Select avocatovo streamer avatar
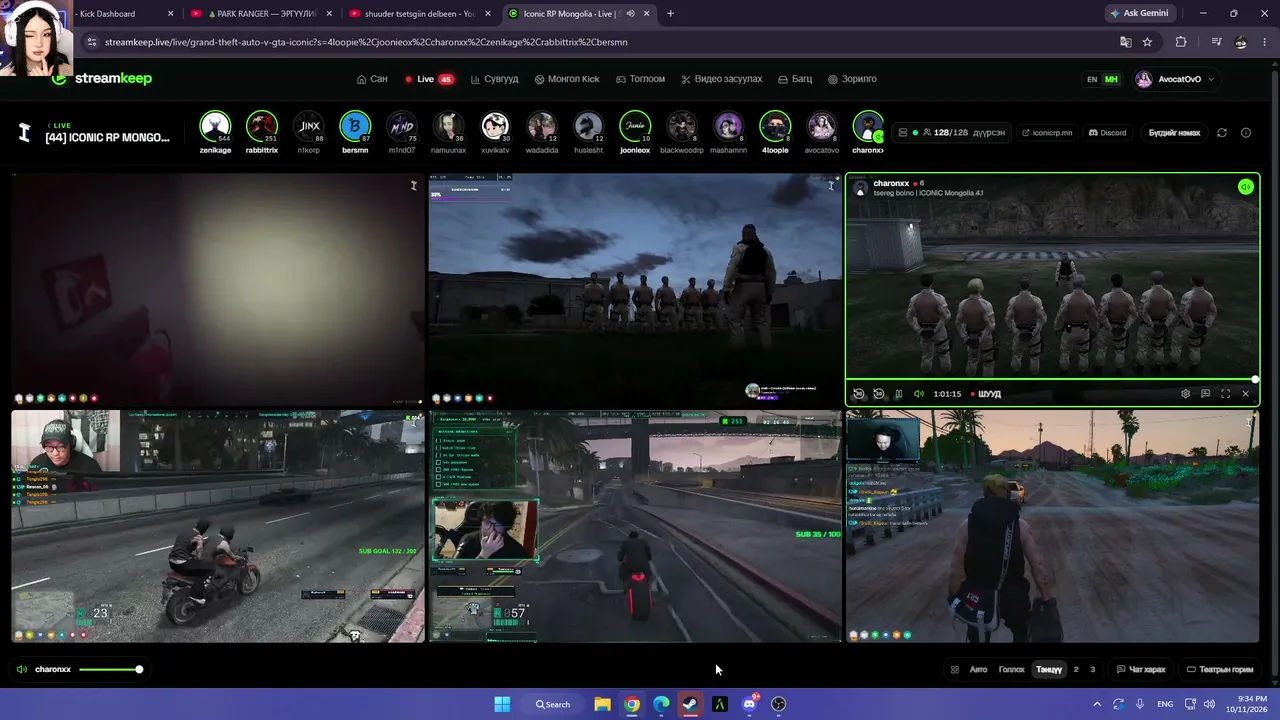Screen dimensions: 1280x720 [x=822, y=127]
